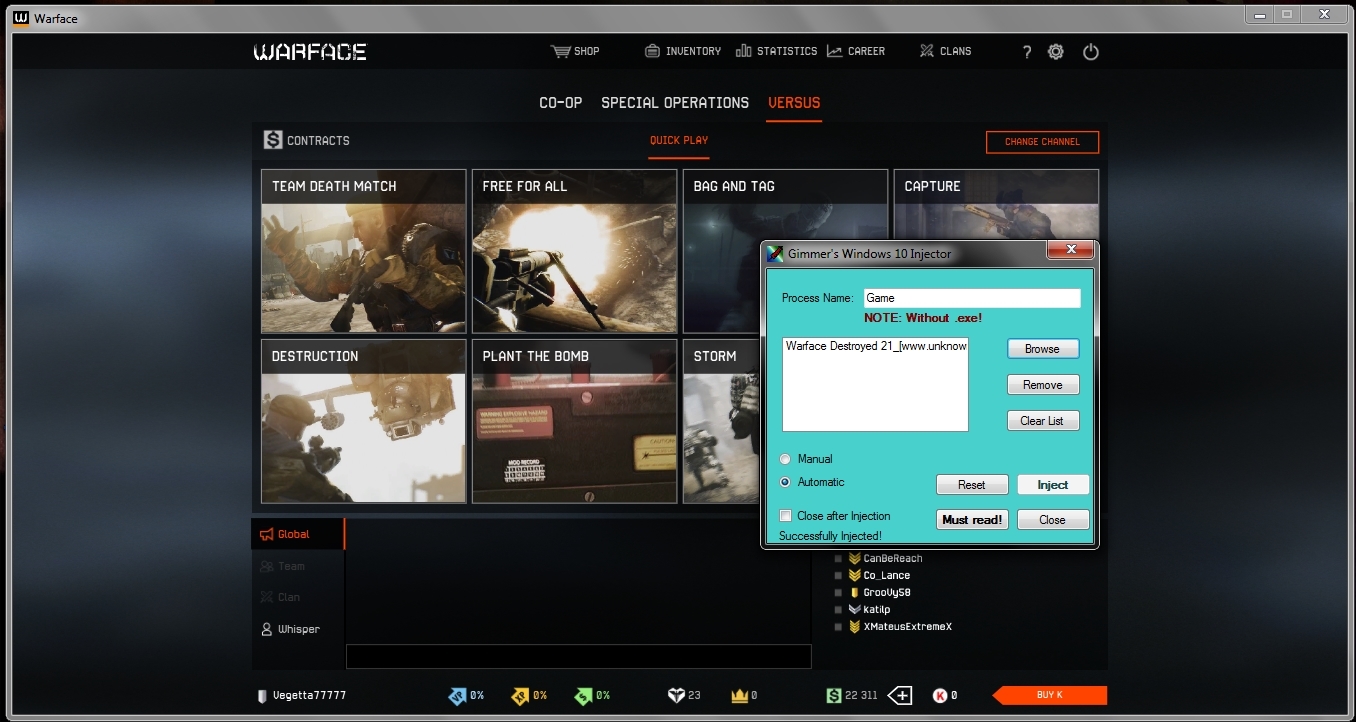This screenshot has height=722, width=1356.
Task: Click the Injector's Close button
Action: (1053, 520)
